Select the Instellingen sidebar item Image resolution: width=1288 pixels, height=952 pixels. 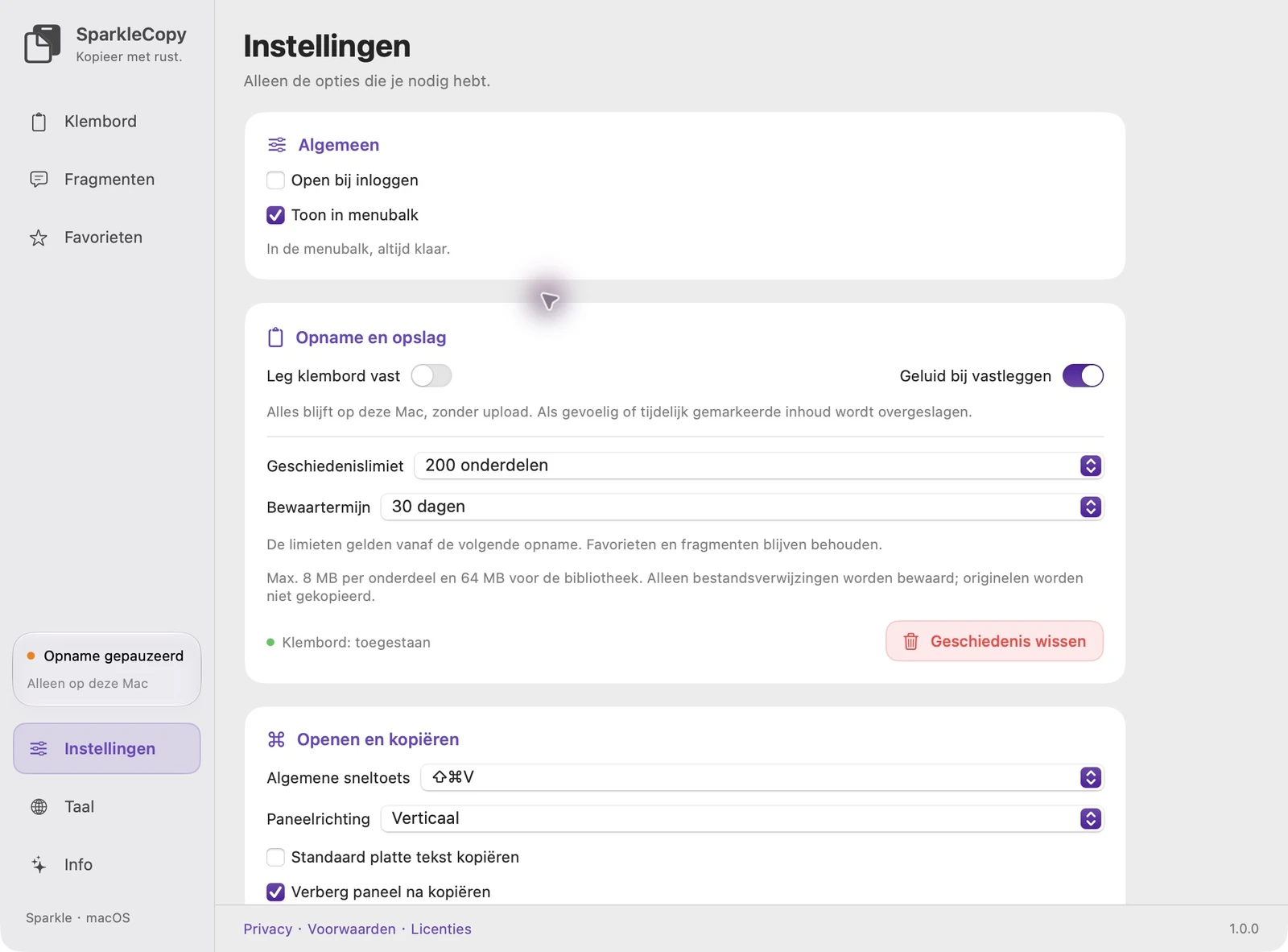pyautogui.click(x=106, y=749)
